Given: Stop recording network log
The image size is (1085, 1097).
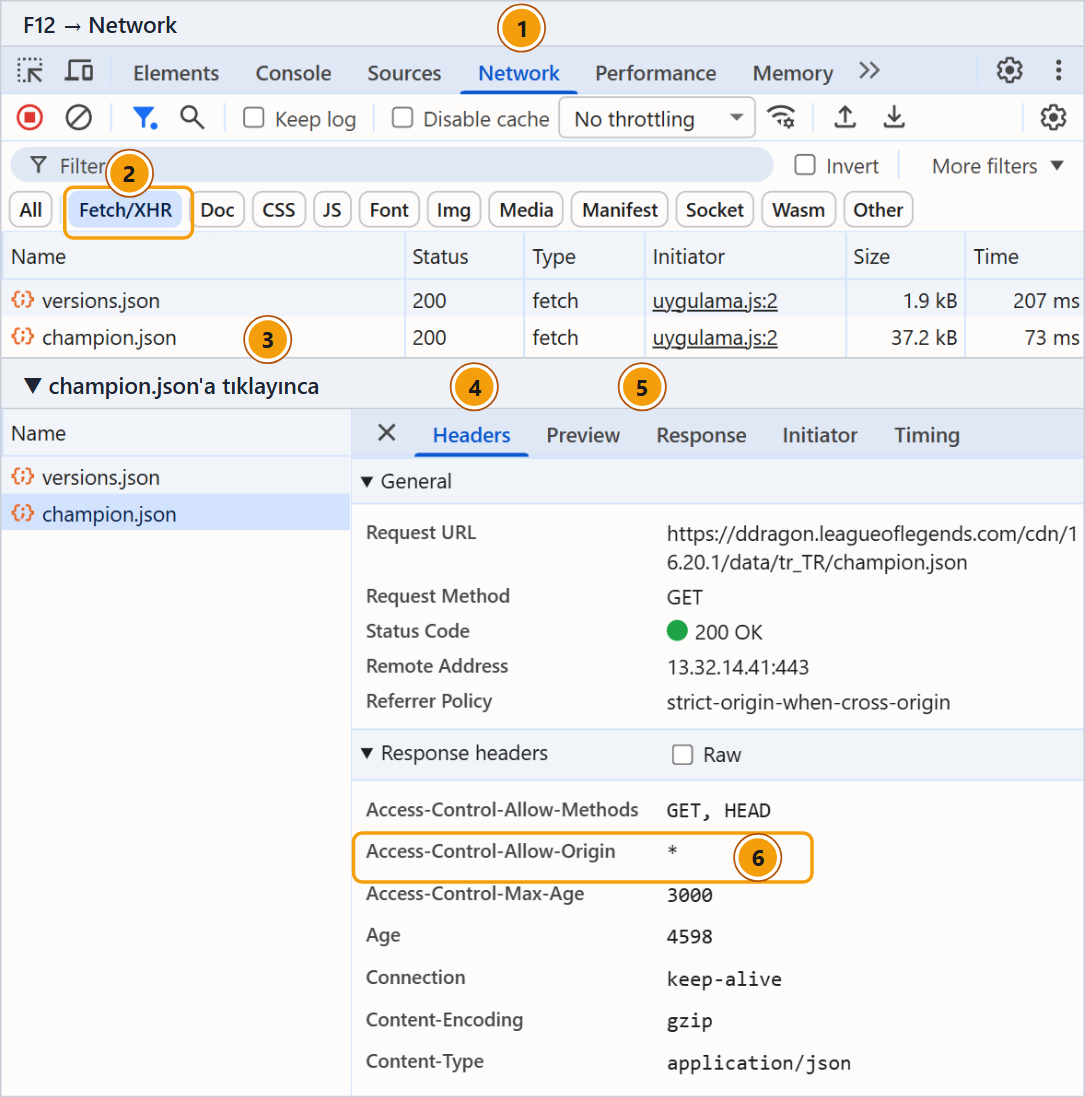Looking at the screenshot, I should pos(30,118).
